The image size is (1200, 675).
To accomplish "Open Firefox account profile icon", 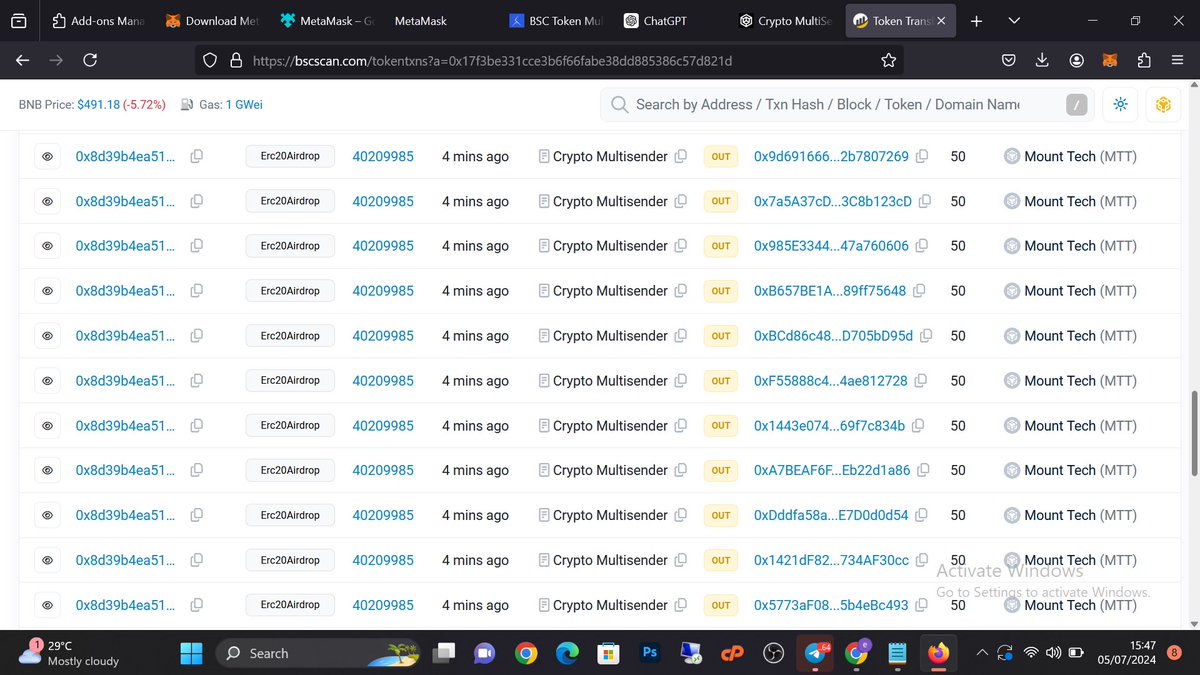I will pos(1077,61).
